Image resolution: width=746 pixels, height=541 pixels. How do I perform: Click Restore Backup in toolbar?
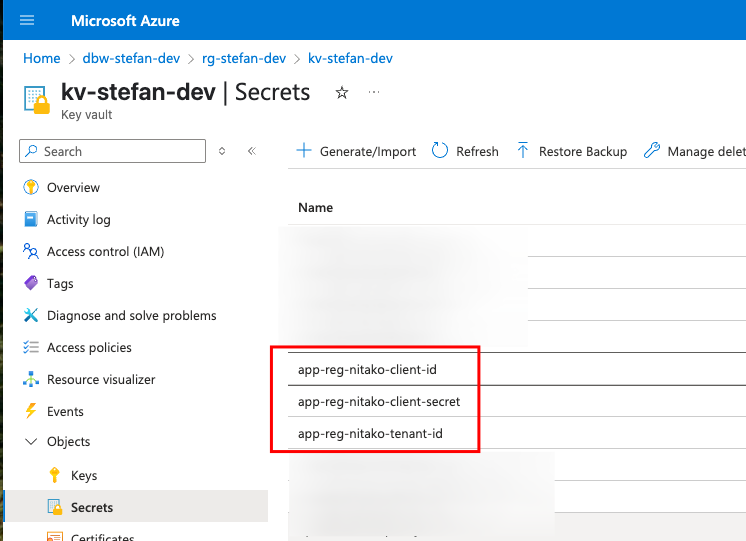point(571,151)
